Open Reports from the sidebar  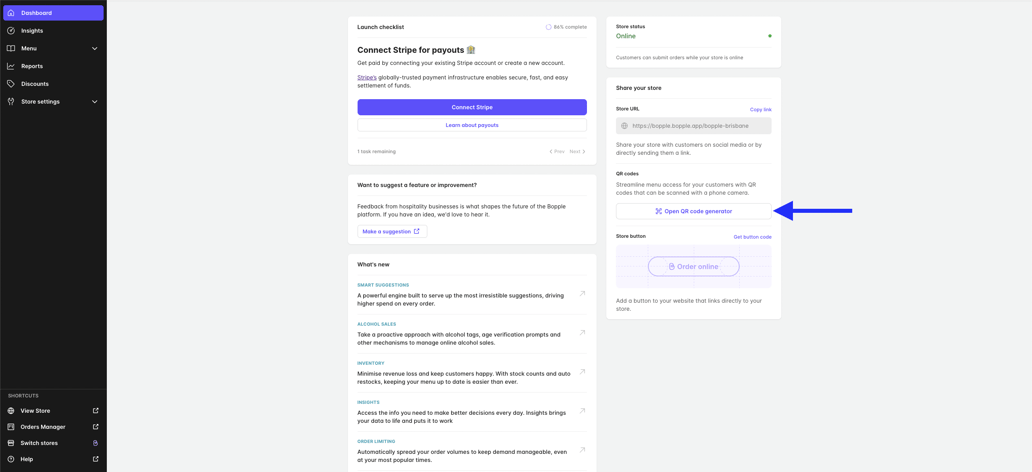(x=32, y=66)
